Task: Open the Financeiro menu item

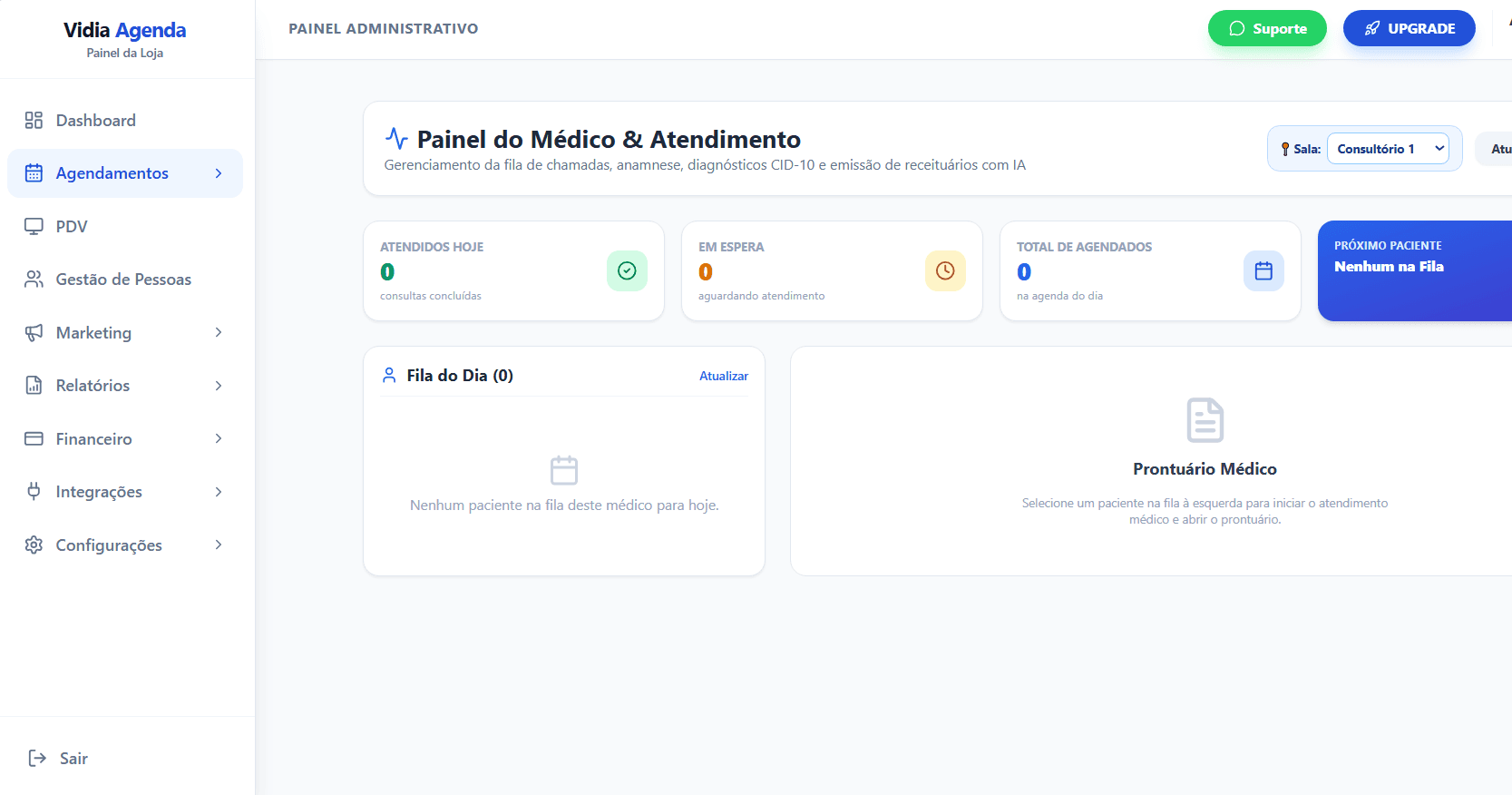Action: [125, 438]
